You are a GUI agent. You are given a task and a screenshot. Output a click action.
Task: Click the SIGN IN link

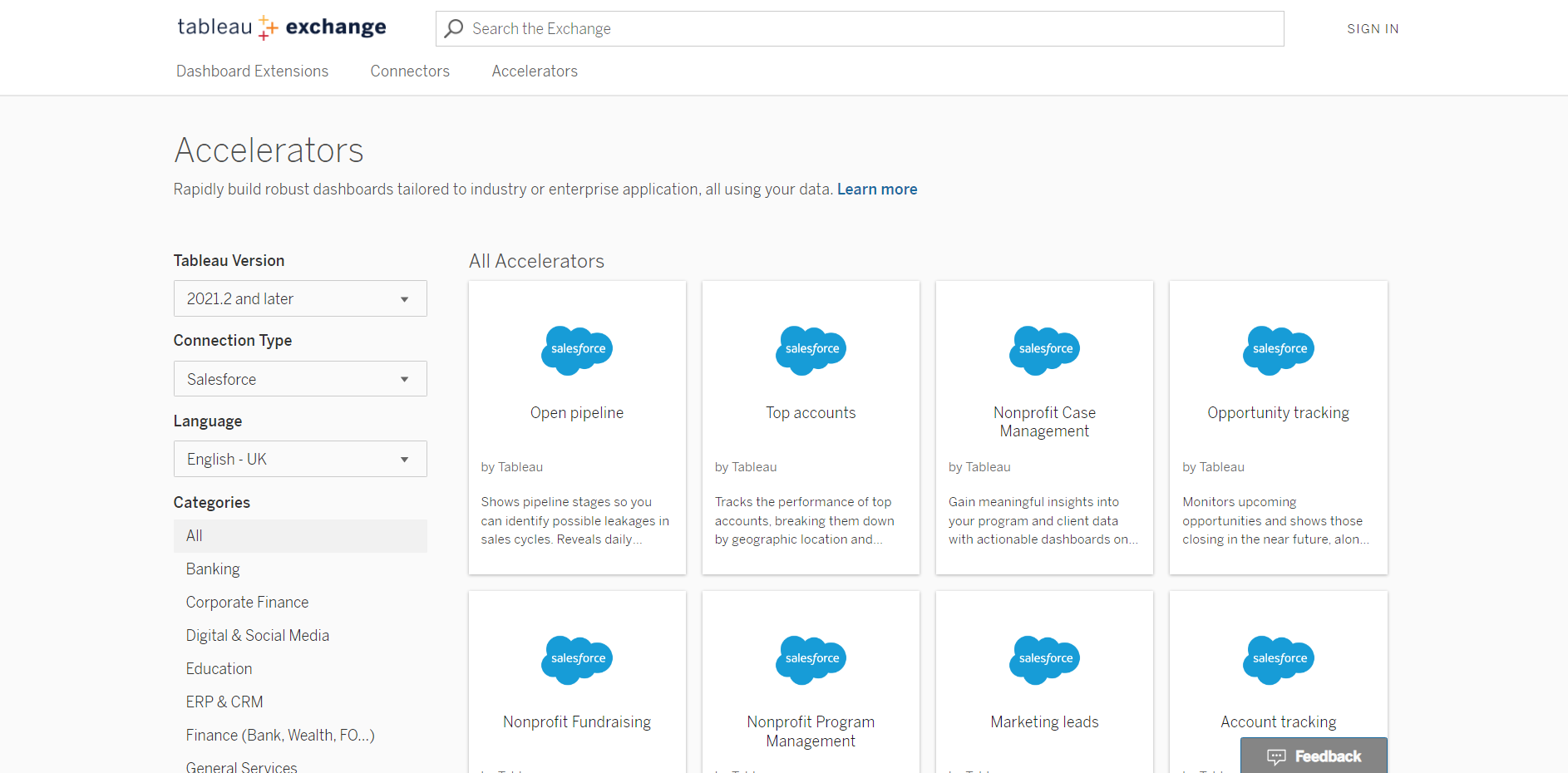pyautogui.click(x=1373, y=29)
